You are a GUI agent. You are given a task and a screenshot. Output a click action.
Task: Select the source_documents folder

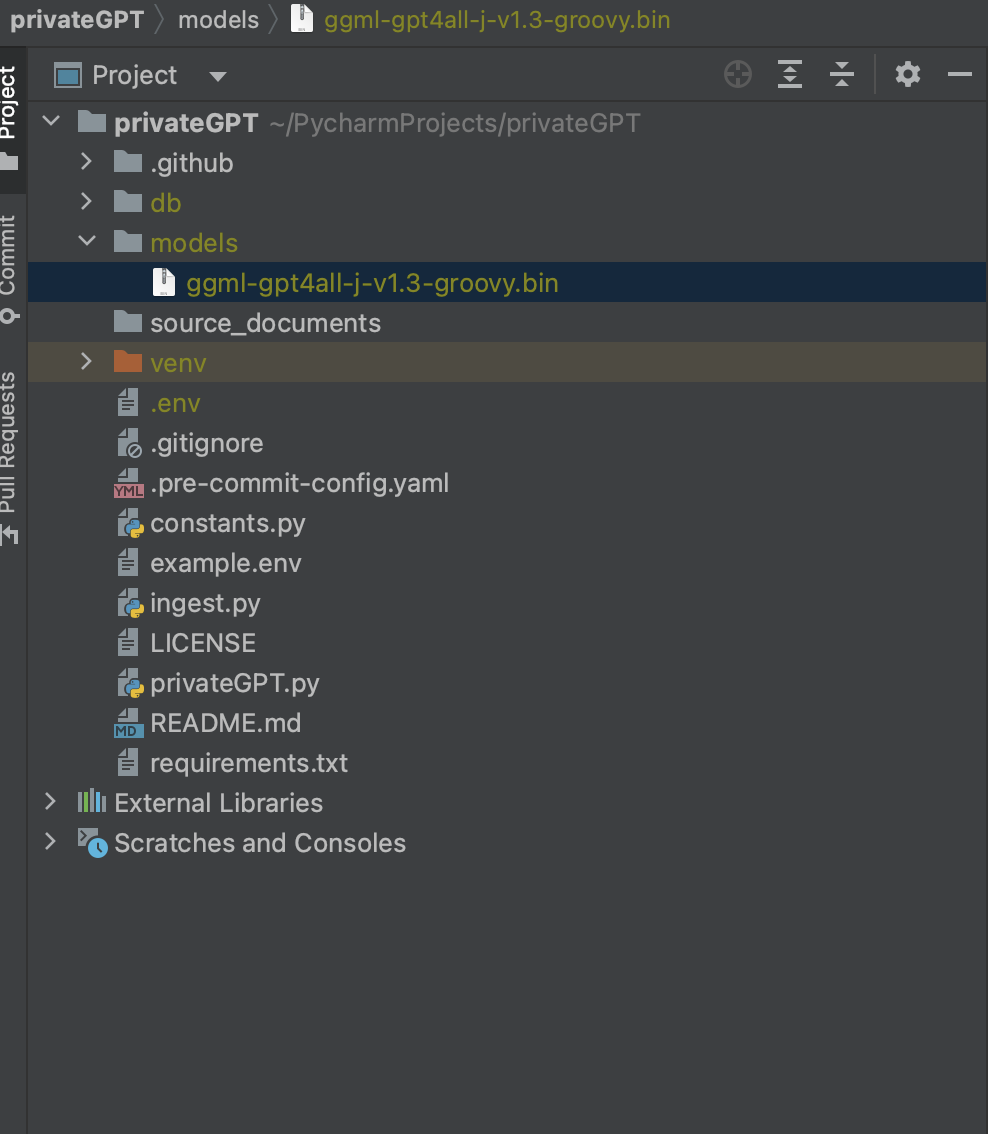[265, 323]
